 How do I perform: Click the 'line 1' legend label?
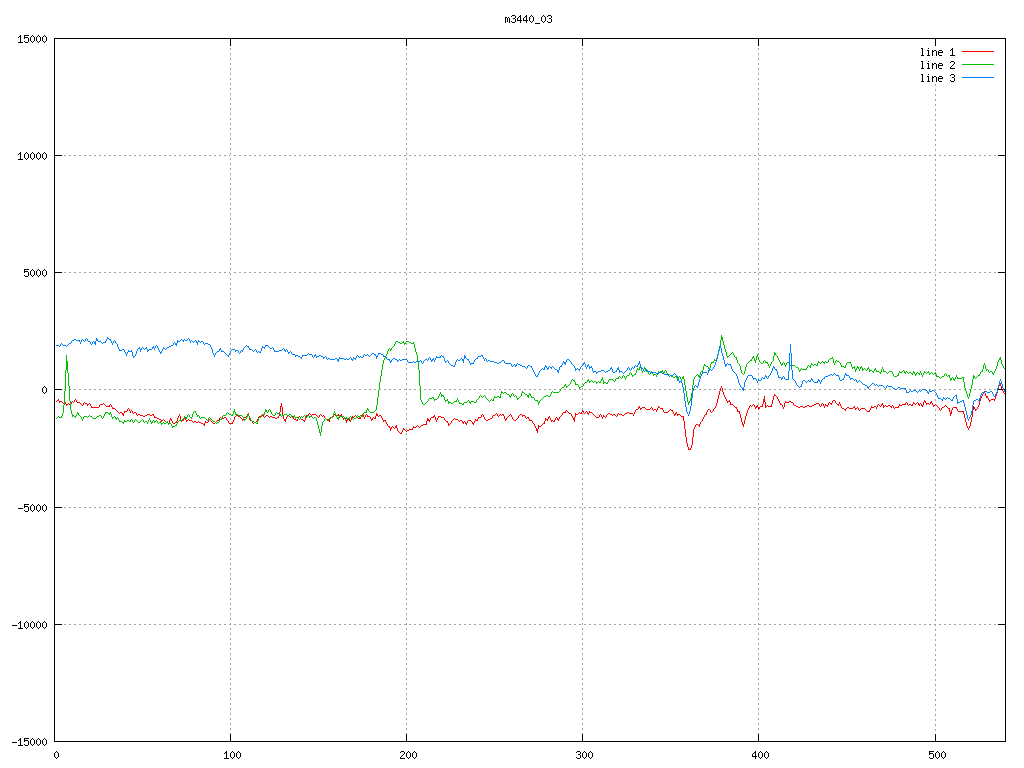tap(937, 52)
